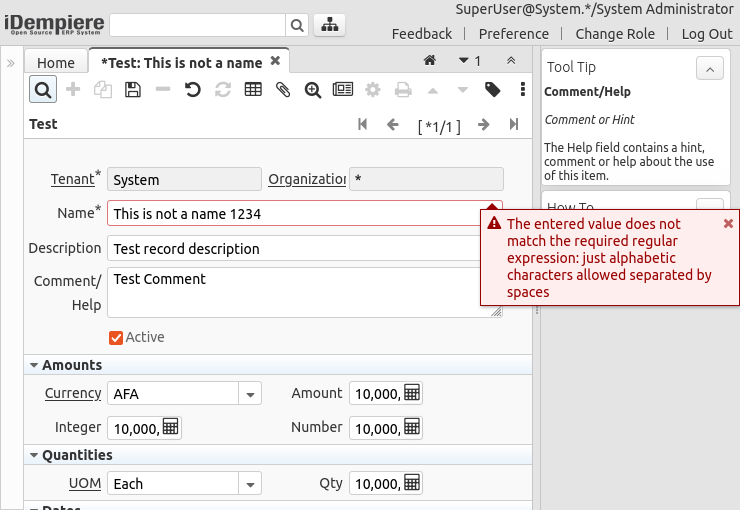Viewport: 740px width, 510px height.
Task: Uncheck the Active checkbox
Action: 116,338
